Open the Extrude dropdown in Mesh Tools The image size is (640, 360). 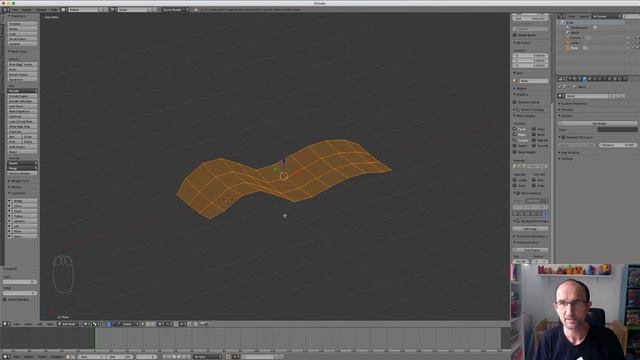pos(22,91)
